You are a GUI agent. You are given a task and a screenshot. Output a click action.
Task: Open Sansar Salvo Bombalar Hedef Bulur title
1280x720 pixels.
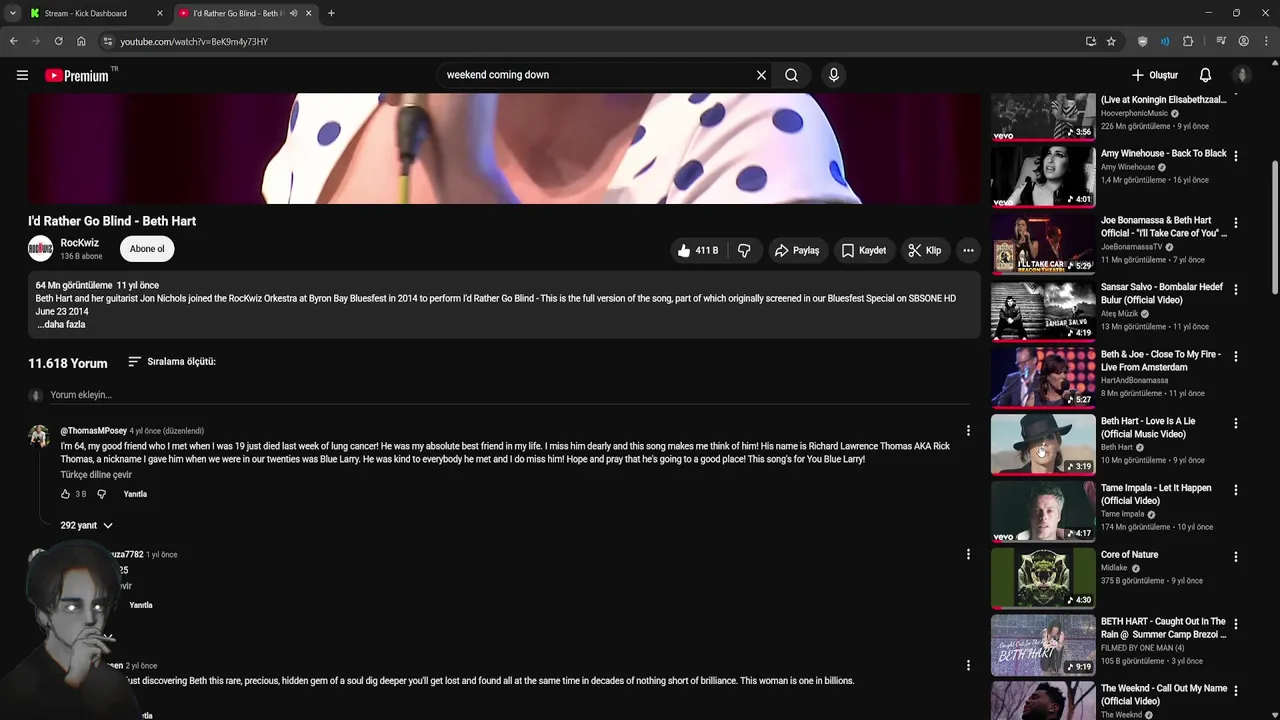pyautogui.click(x=1162, y=294)
